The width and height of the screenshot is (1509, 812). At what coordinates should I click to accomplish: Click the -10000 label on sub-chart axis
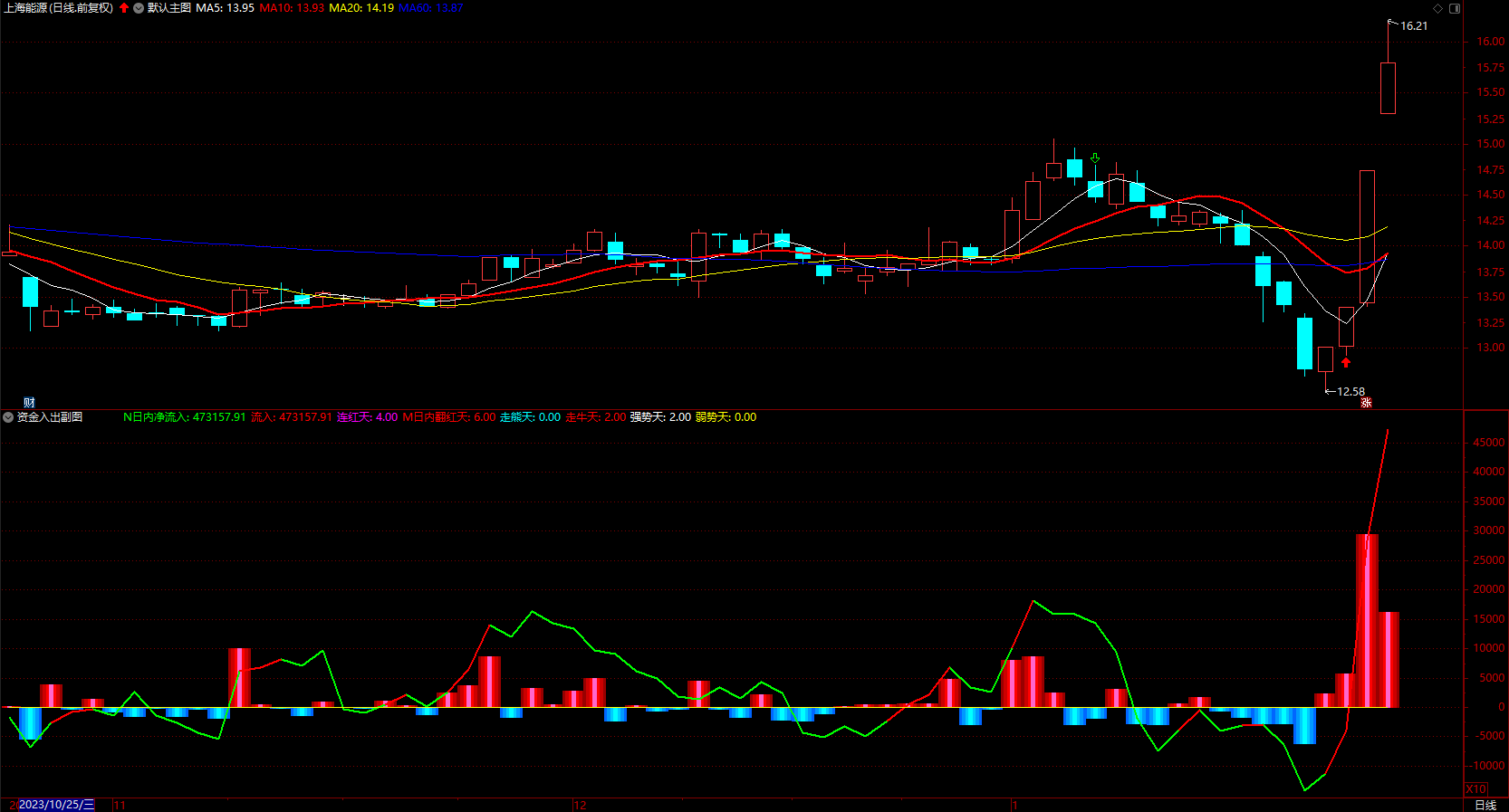pyautogui.click(x=1486, y=766)
